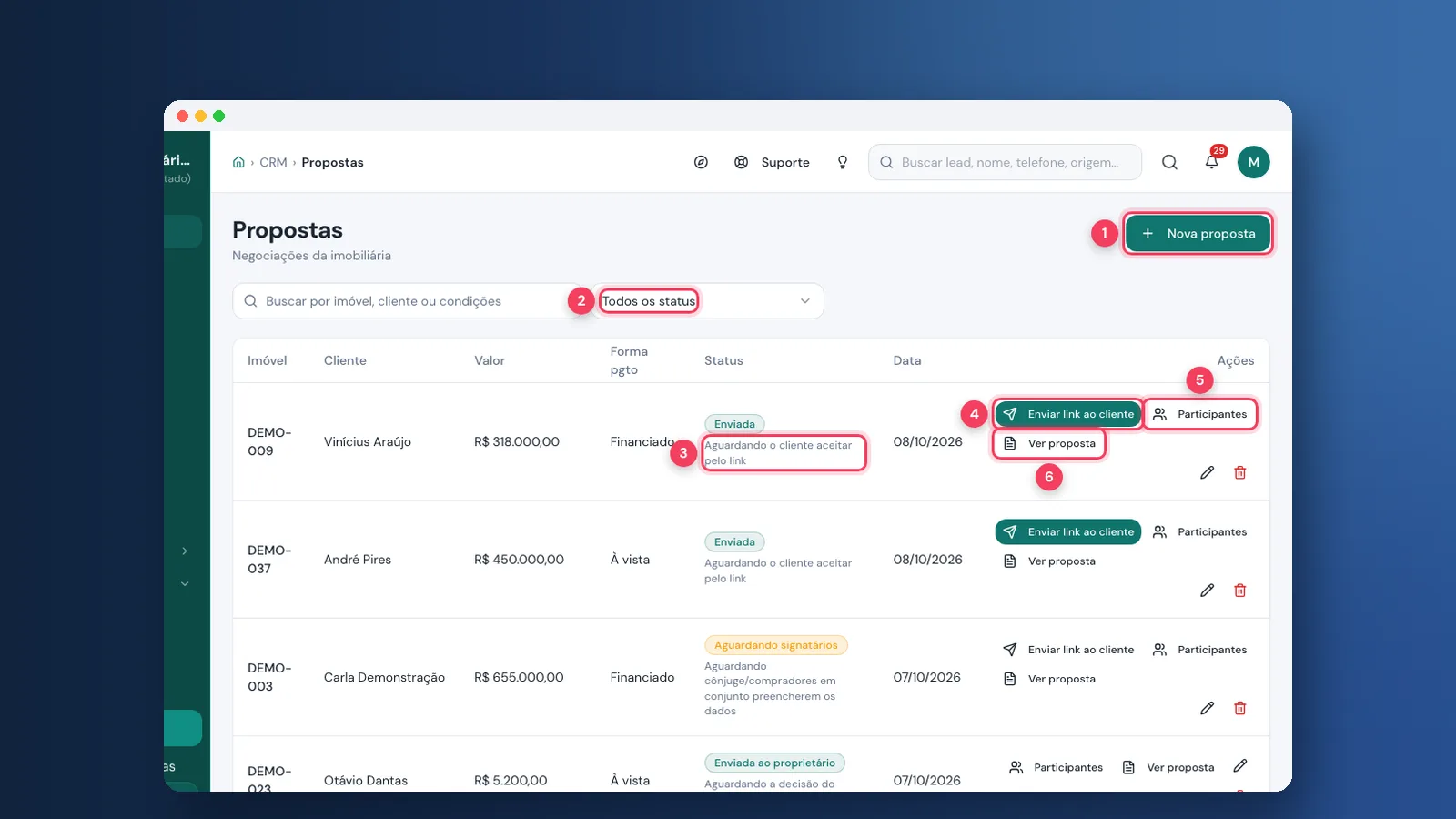Image resolution: width=1456 pixels, height=819 pixels.
Task: Click Enviada status badge for DEMO-009
Action: [x=734, y=424]
